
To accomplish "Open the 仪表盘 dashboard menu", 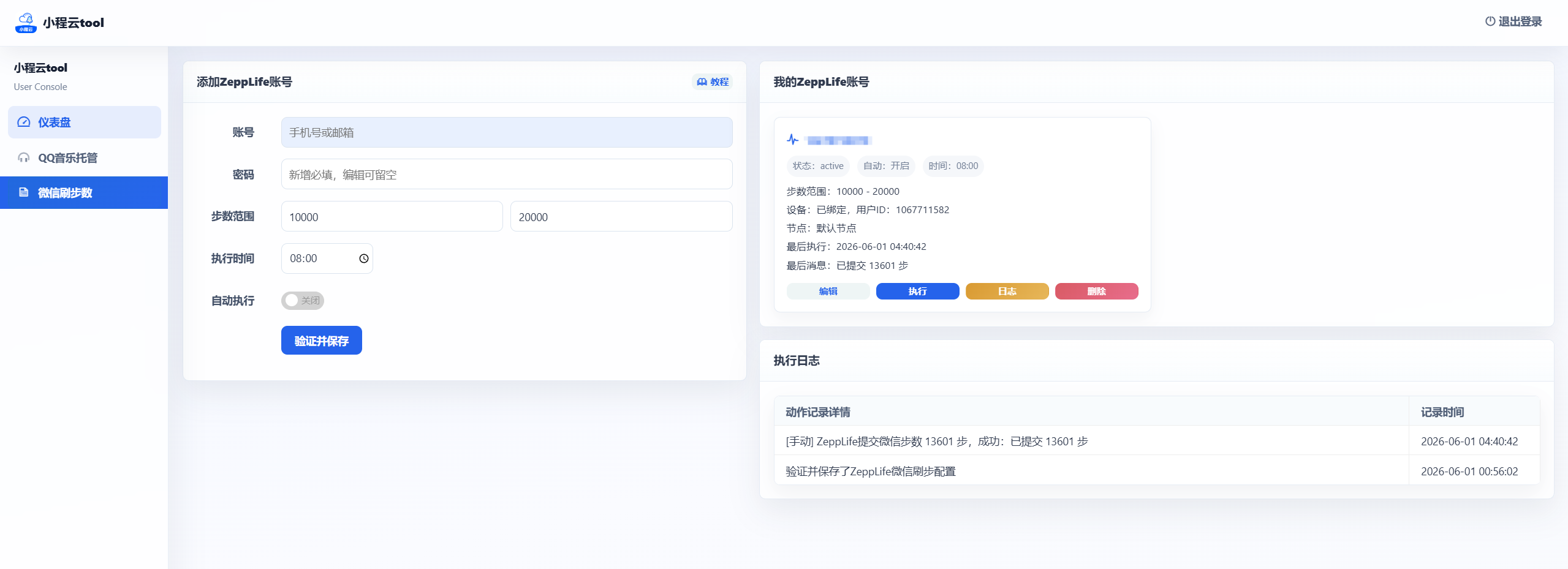I will (85, 122).
